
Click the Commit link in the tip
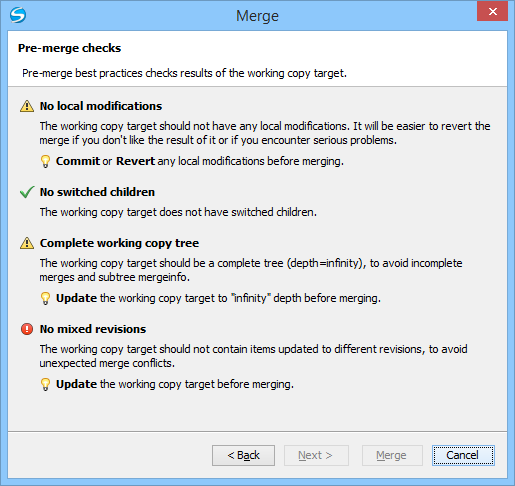coord(78,161)
